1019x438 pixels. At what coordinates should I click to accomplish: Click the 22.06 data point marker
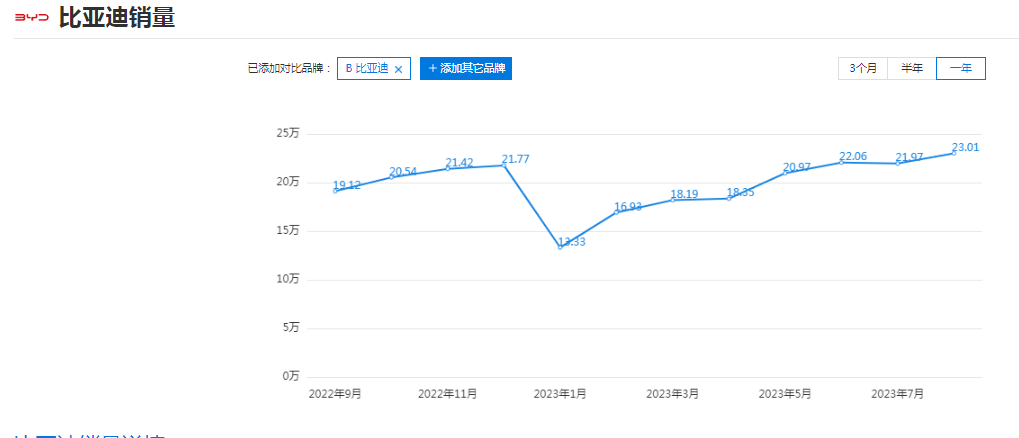[842, 161]
